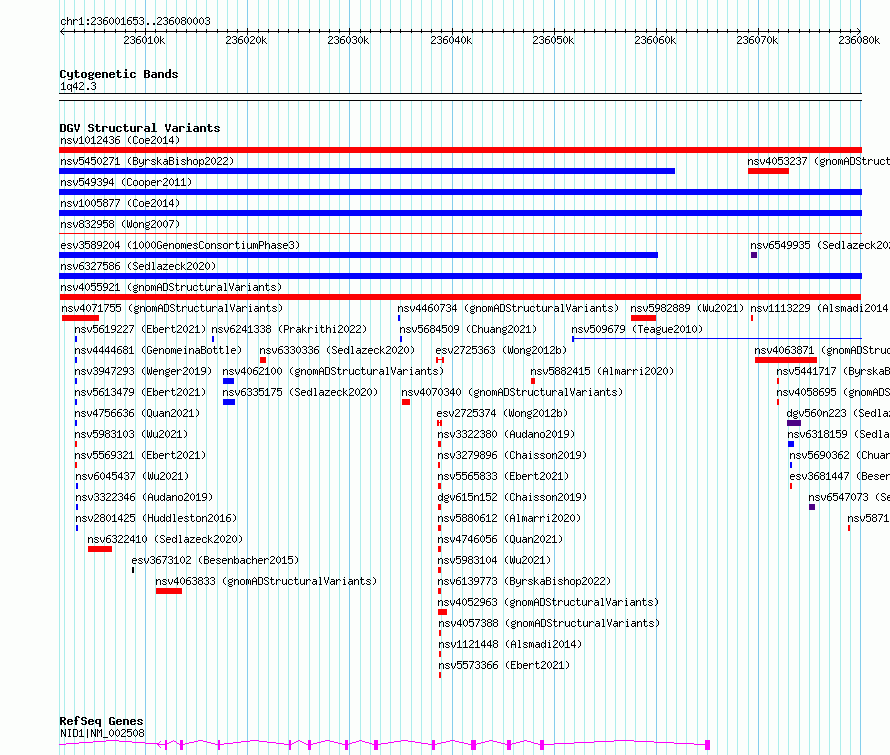Select the nsv832958 (Wong2007) label
The height and width of the screenshot is (755, 890).
click(120, 224)
